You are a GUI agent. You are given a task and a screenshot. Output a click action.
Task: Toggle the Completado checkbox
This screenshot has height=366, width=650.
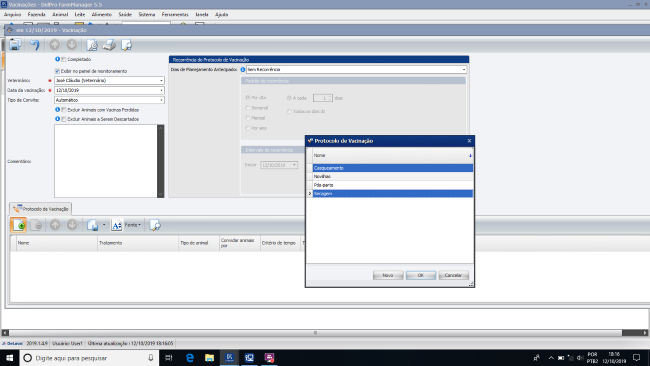[64, 60]
